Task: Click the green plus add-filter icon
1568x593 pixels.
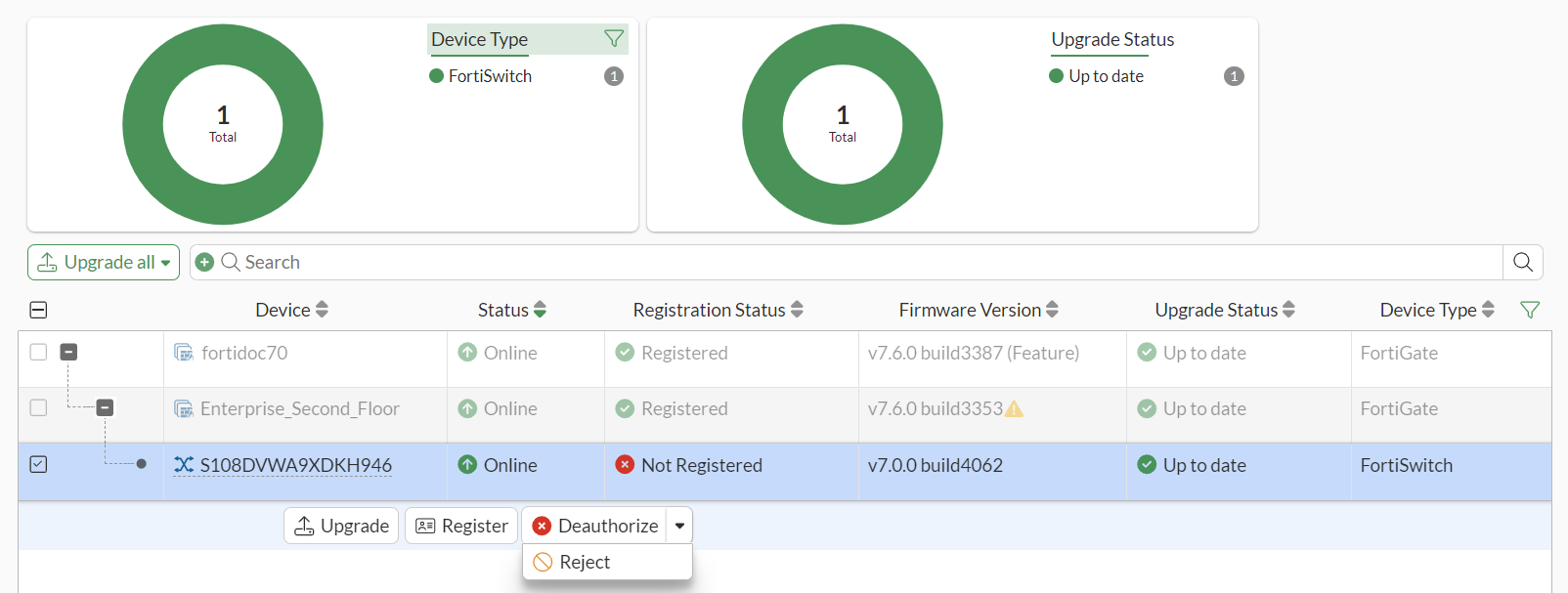Action: tap(204, 262)
